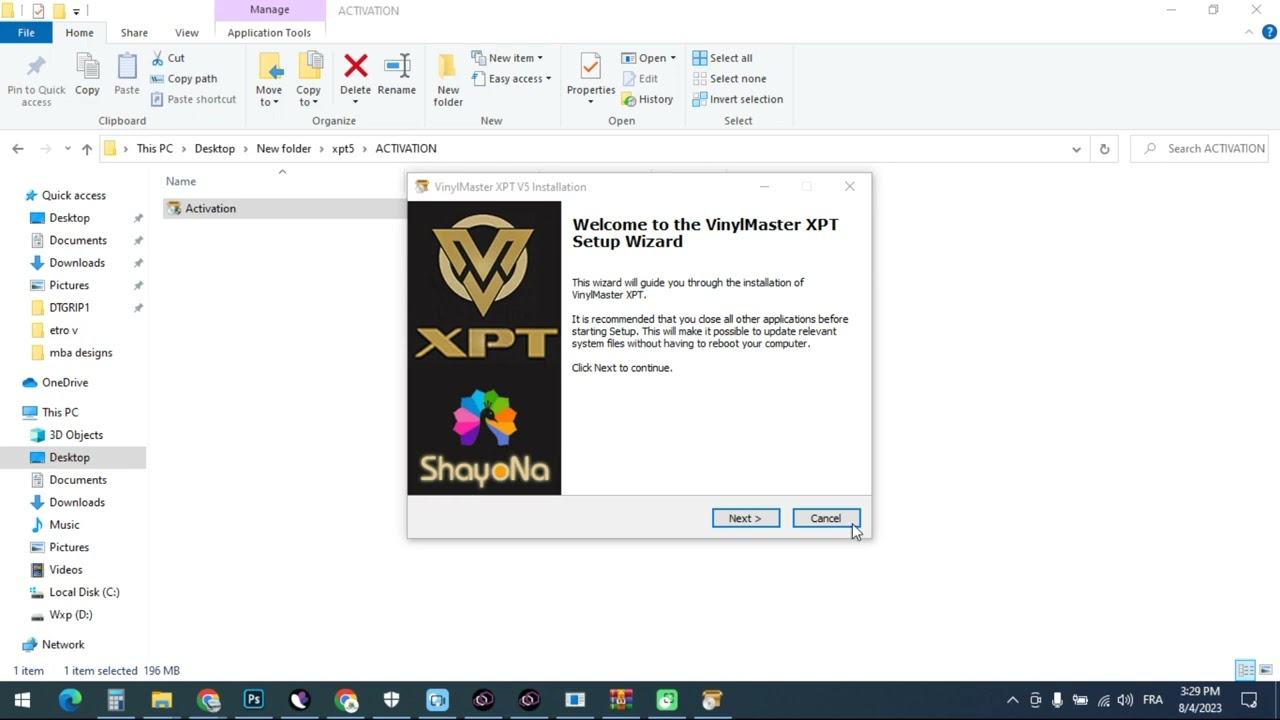Image resolution: width=1280 pixels, height=720 pixels.
Task: Open the Windows Start menu
Action: (22, 700)
